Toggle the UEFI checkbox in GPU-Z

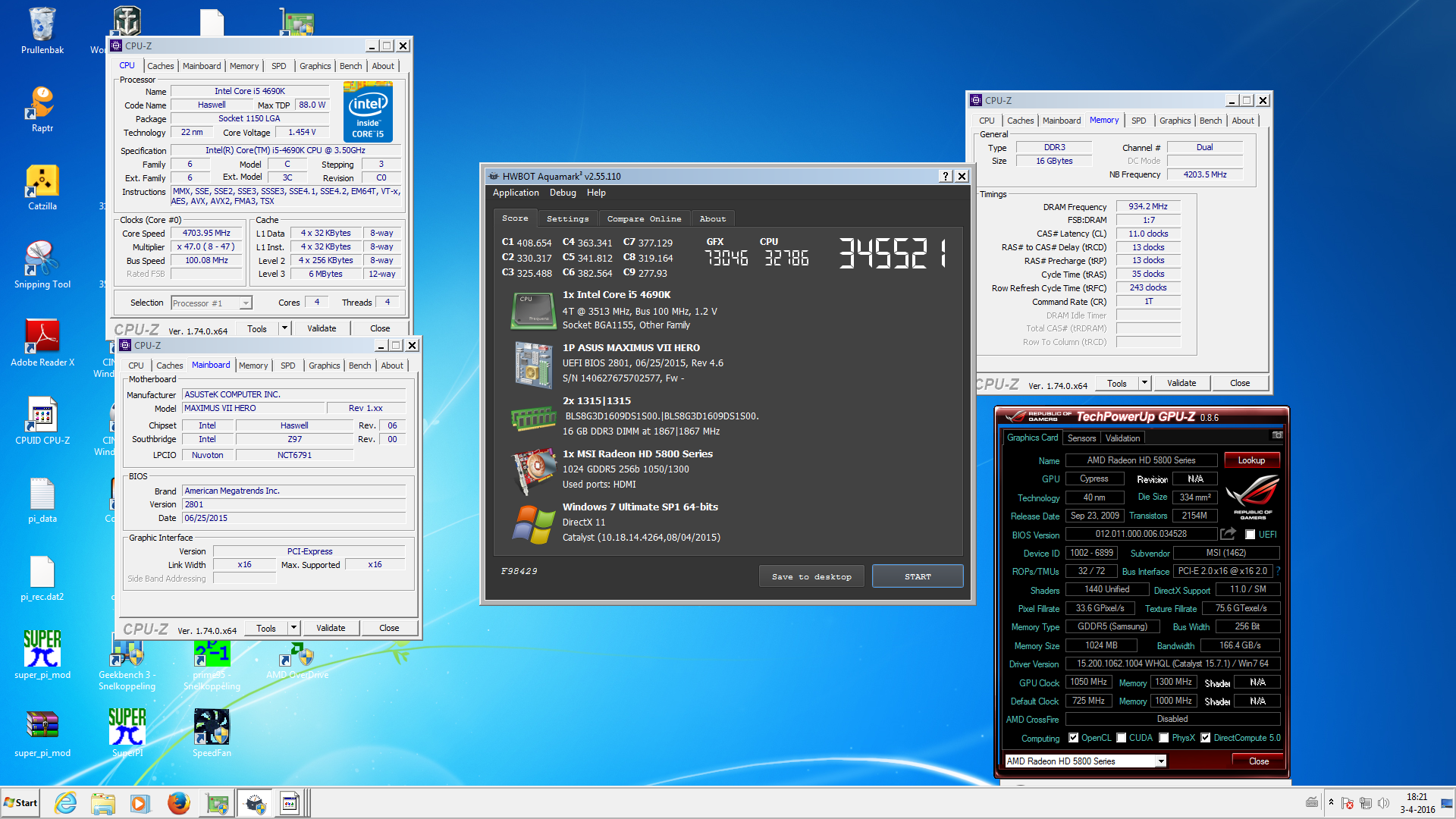point(1250,535)
